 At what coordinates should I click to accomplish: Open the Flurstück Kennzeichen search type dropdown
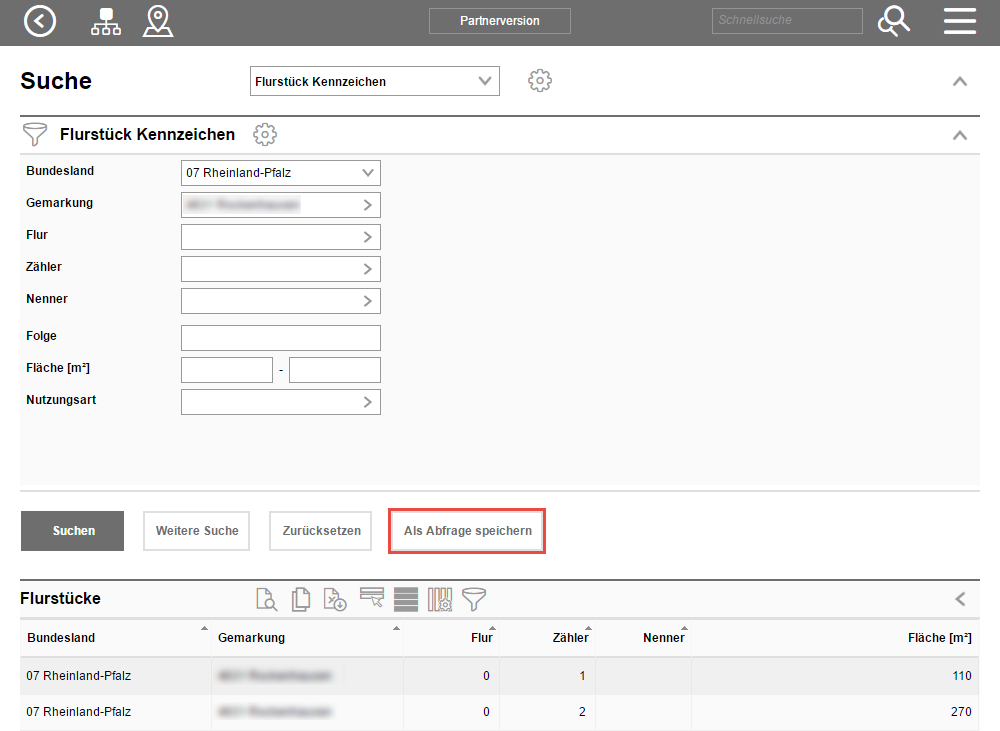(x=374, y=82)
